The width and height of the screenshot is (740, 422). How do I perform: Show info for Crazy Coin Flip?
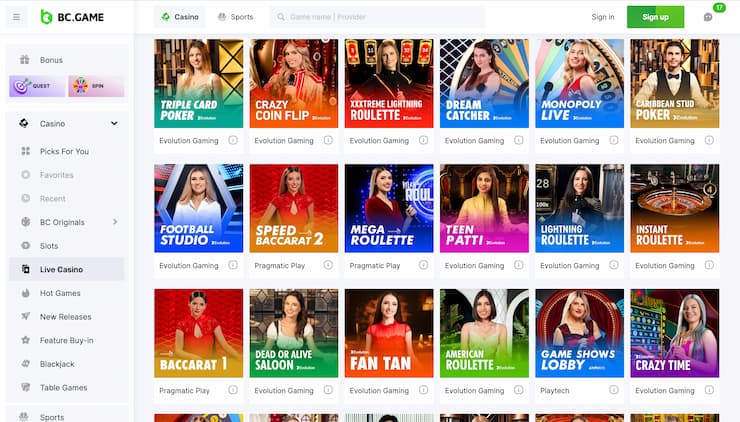click(x=328, y=140)
